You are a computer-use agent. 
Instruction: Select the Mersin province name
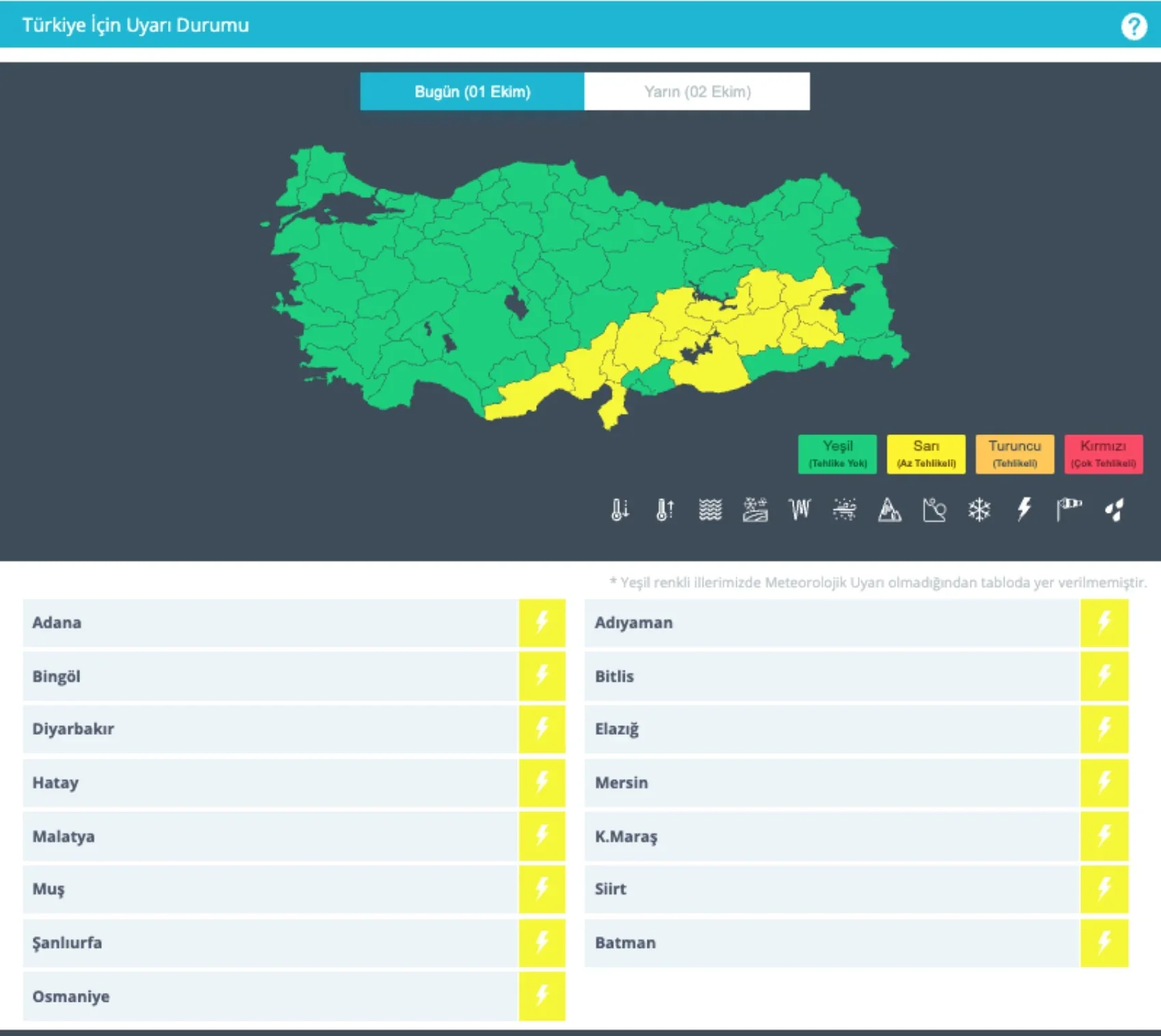pyautogui.click(x=621, y=783)
